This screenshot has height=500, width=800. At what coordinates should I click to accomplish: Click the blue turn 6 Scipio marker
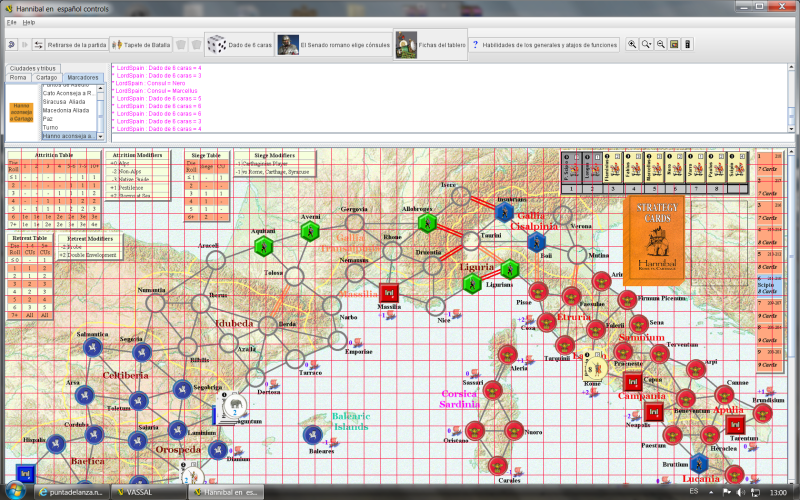[x=769, y=286]
